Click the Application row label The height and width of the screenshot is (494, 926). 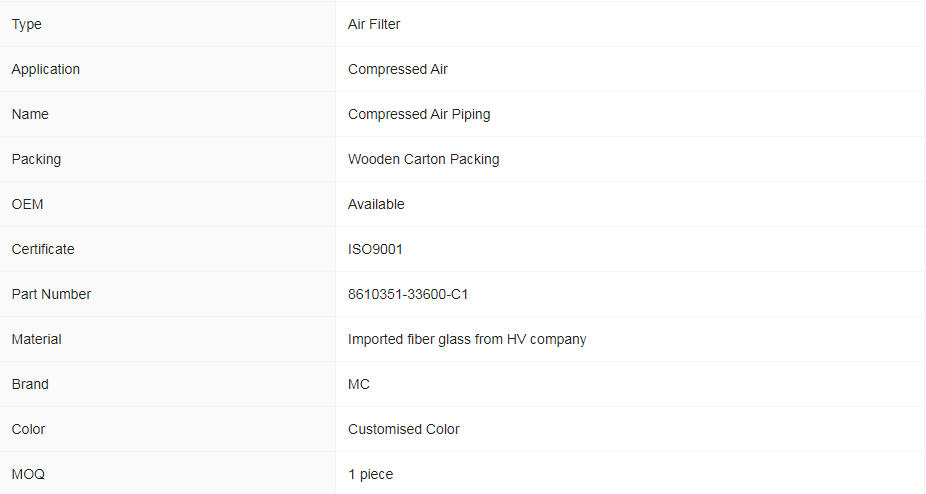pos(45,69)
